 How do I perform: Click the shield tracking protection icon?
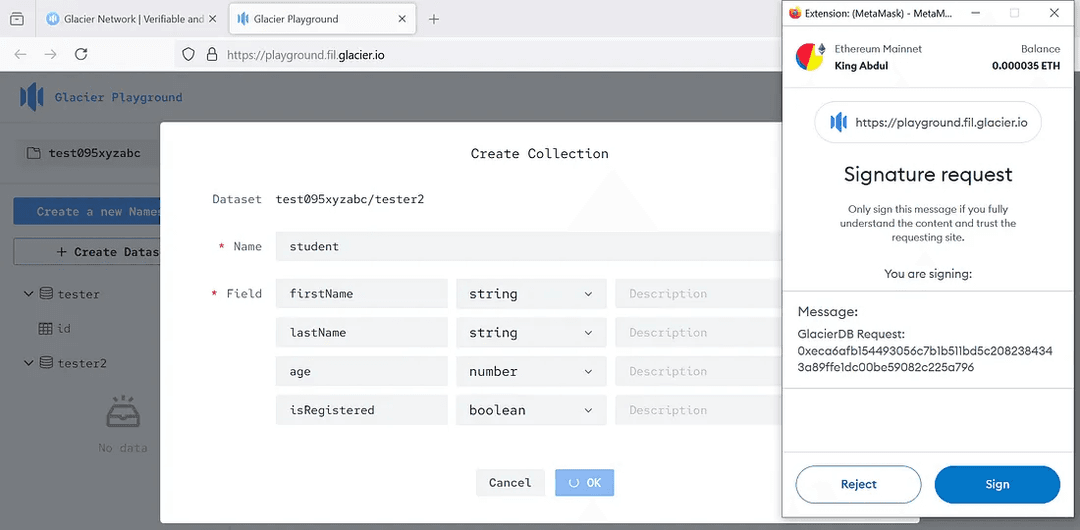tap(189, 54)
